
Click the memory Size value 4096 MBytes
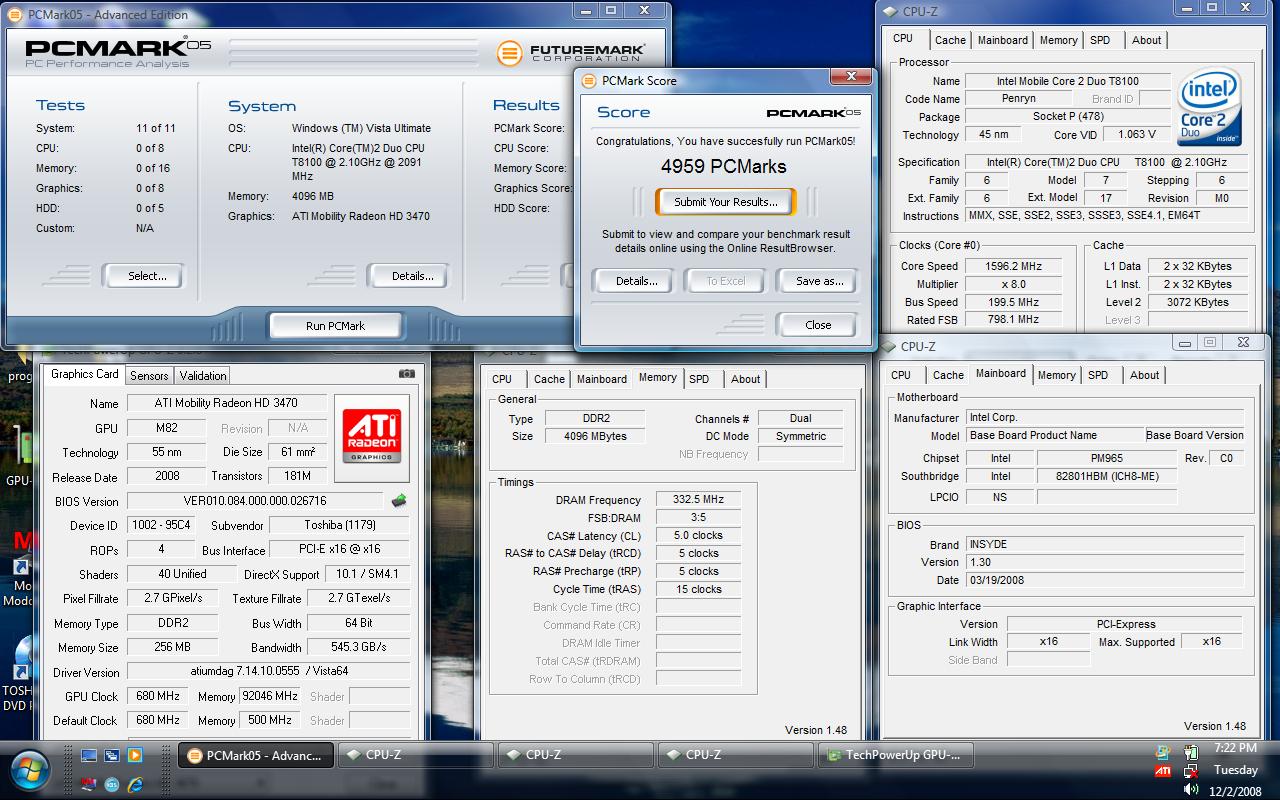595,436
